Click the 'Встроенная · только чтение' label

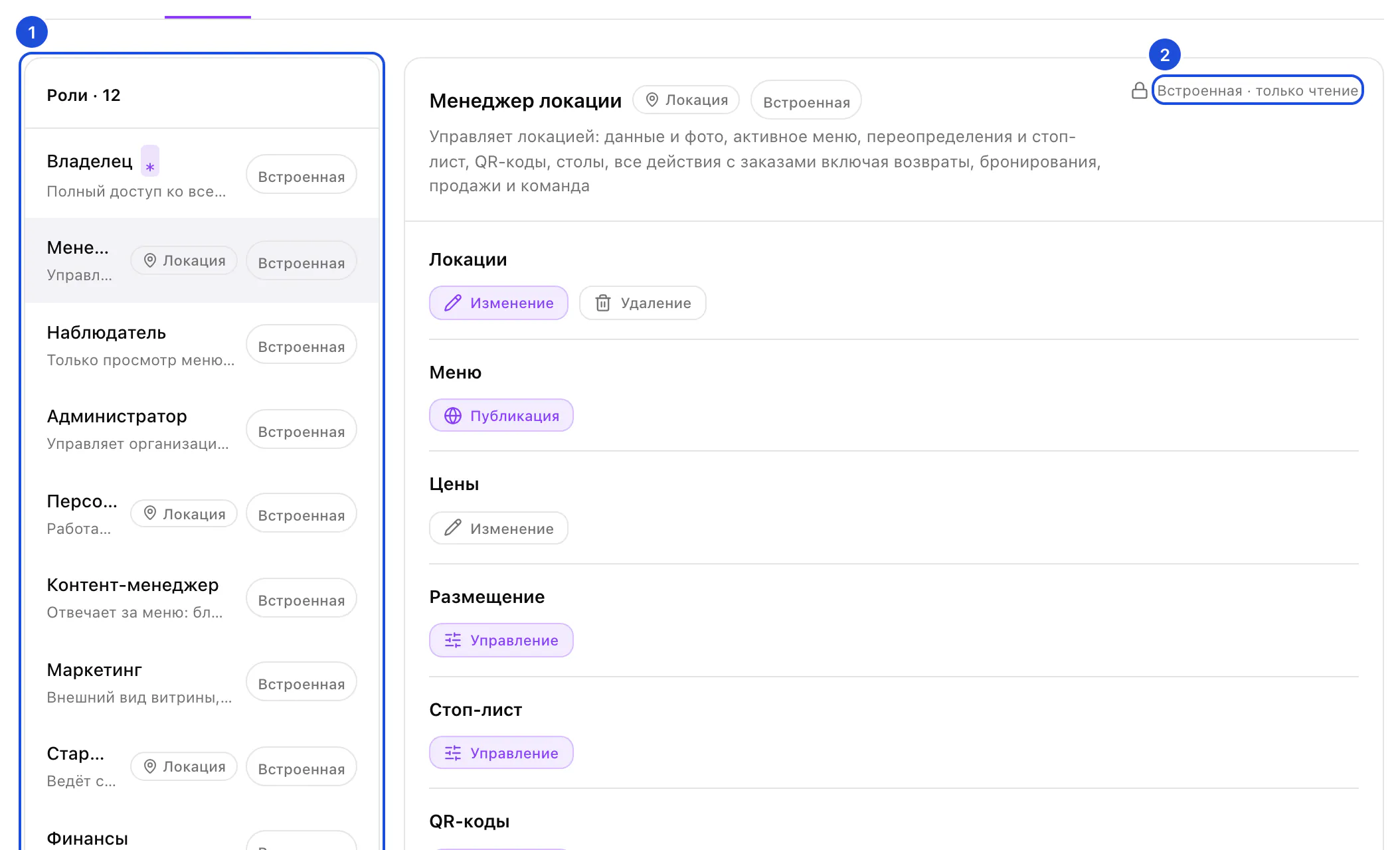[1257, 90]
